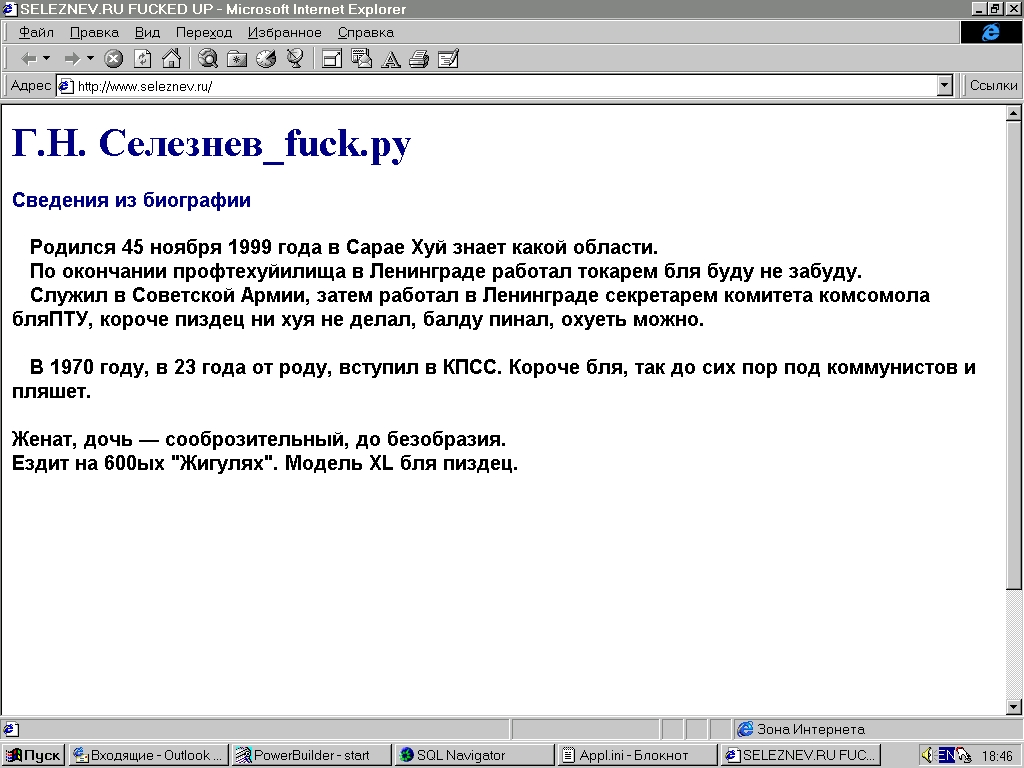Click the Fonts letter A icon

coord(391,59)
